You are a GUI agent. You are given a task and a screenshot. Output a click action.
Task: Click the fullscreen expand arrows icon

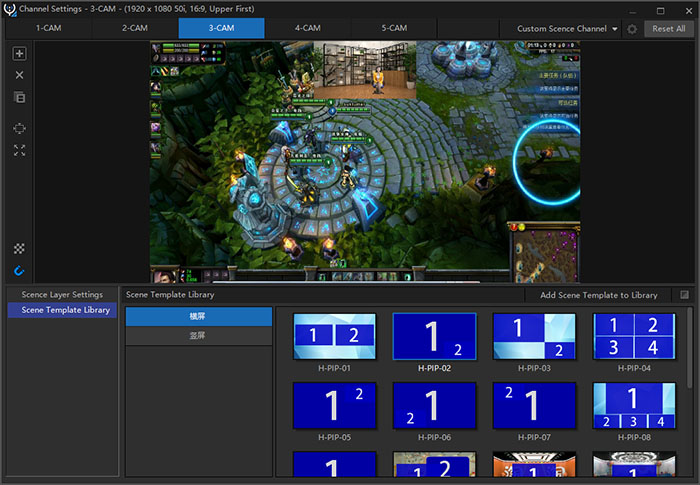19,151
